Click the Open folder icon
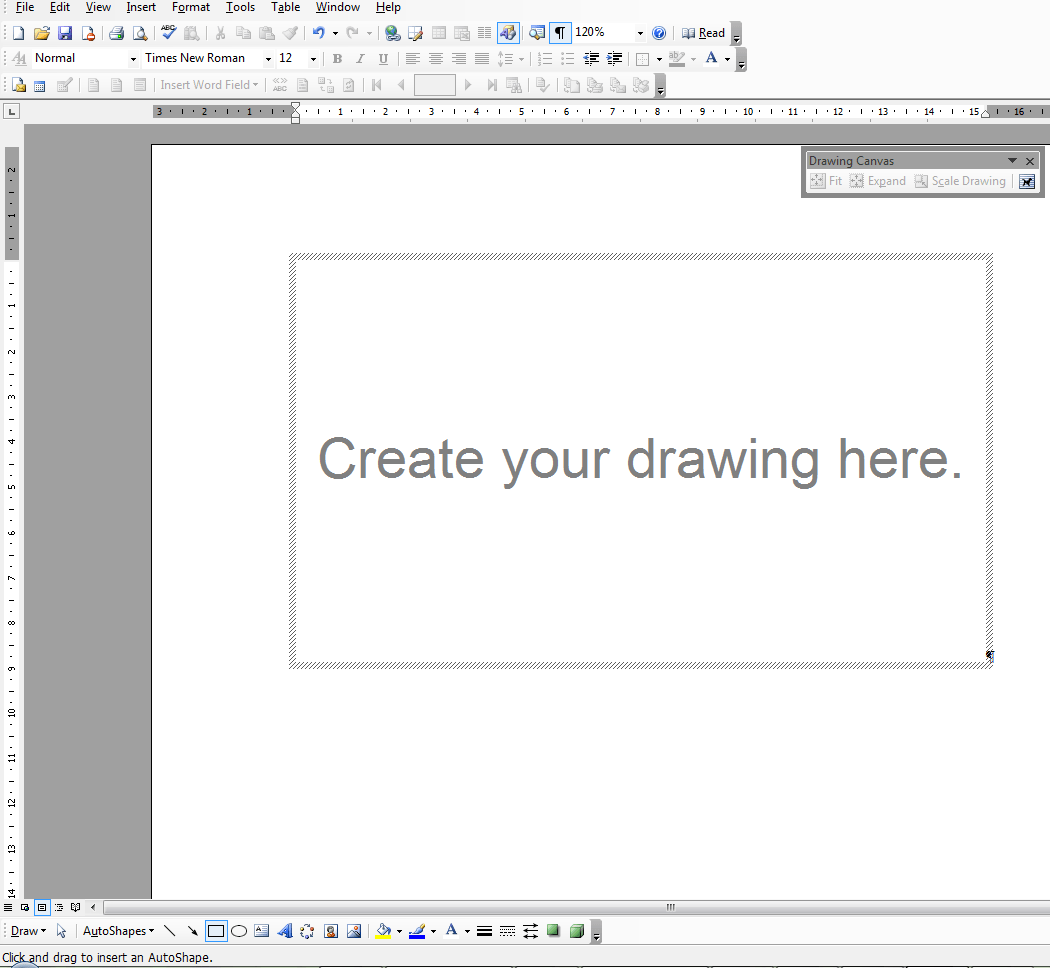Screen dimensions: 1050x968 (42, 33)
